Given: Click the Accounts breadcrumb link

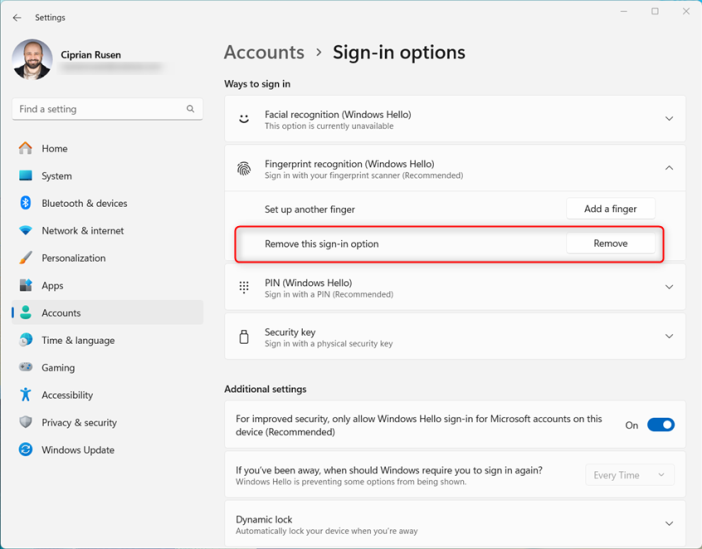Looking at the screenshot, I should (x=264, y=52).
